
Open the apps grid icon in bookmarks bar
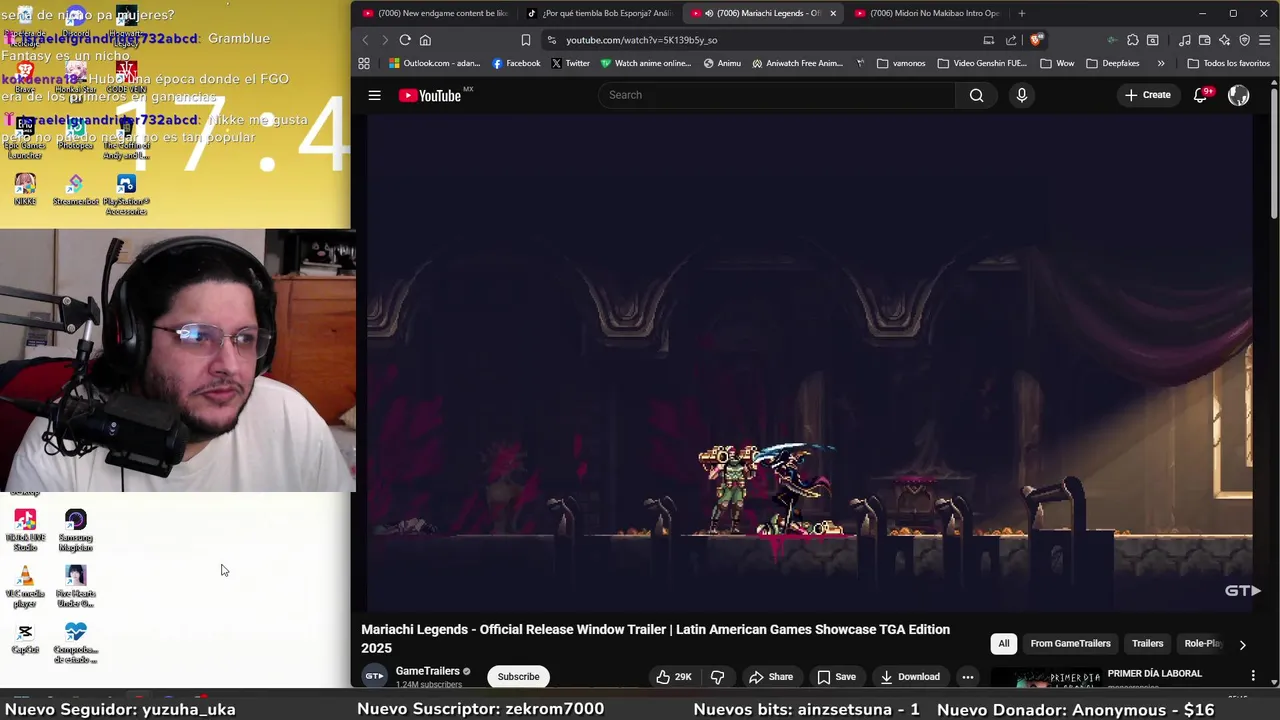(364, 63)
